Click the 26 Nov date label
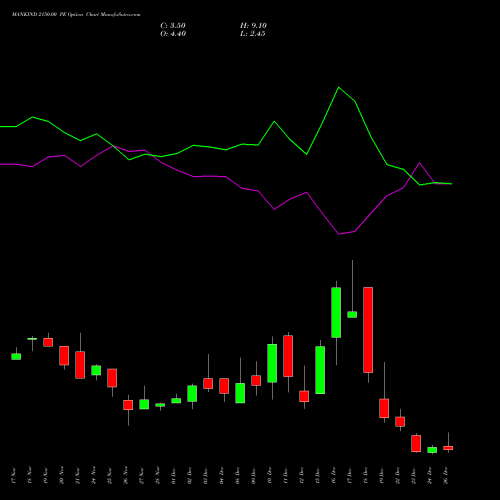 (x=126, y=476)
